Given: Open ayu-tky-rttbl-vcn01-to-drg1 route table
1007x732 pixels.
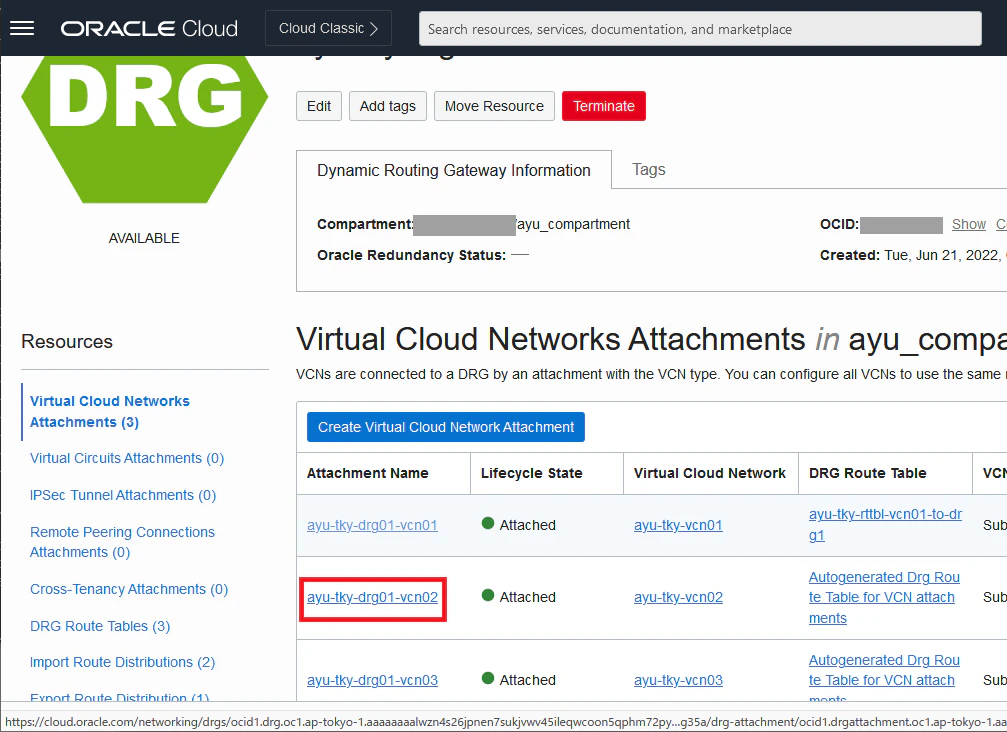Looking at the screenshot, I should [x=885, y=525].
